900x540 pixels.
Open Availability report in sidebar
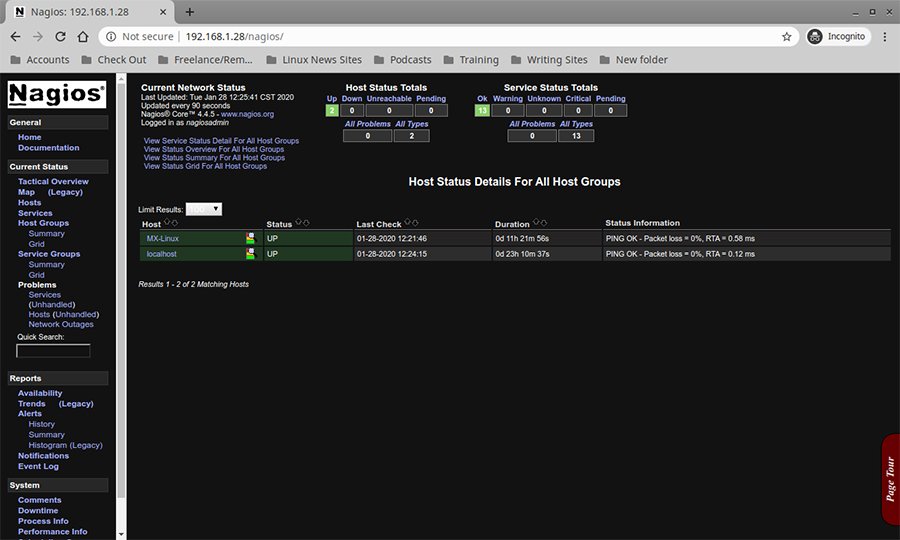pyautogui.click(x=40, y=393)
